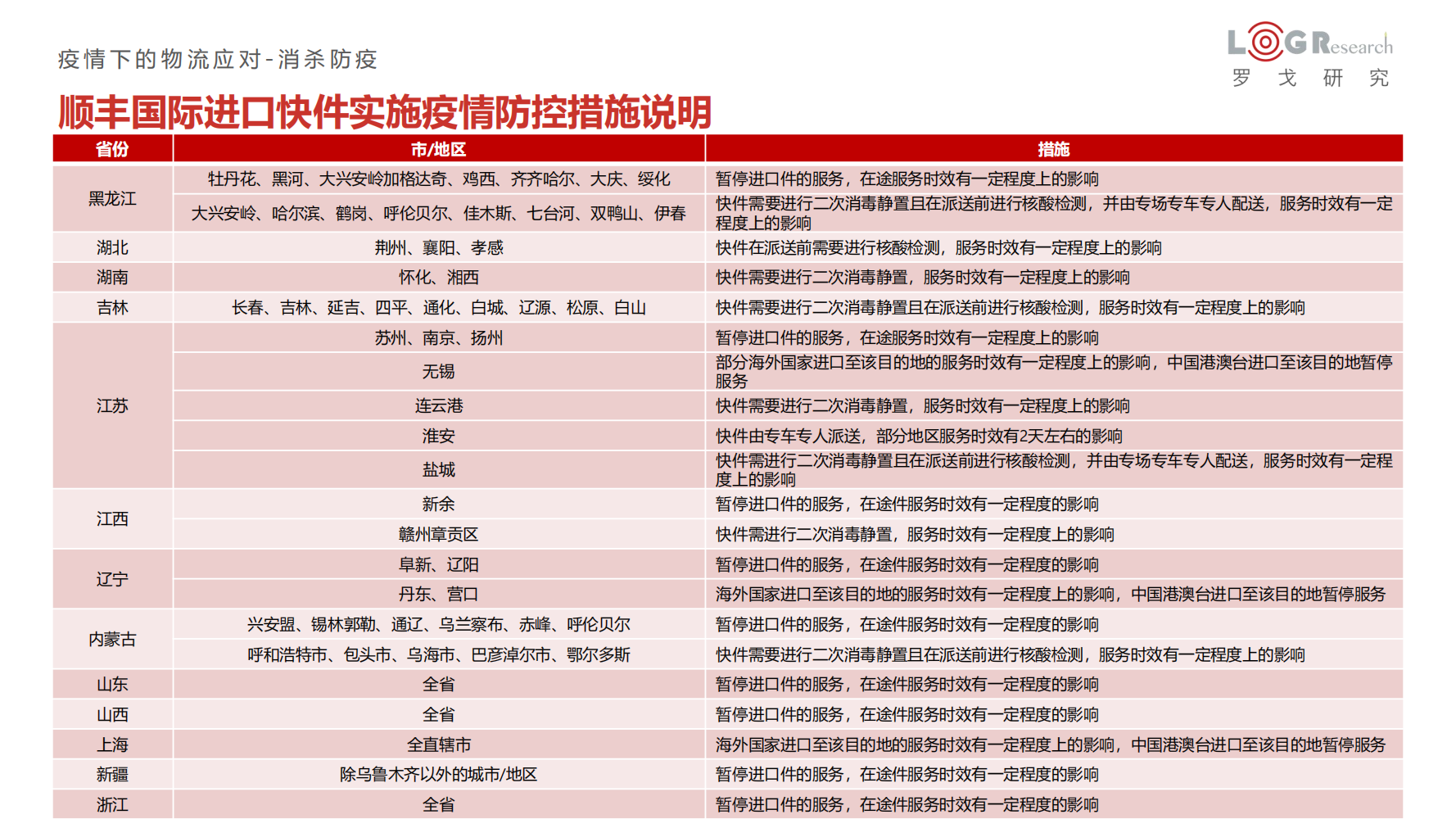Select the 湖南 province cell
The width and height of the screenshot is (1456, 819).
pyautogui.click(x=113, y=277)
